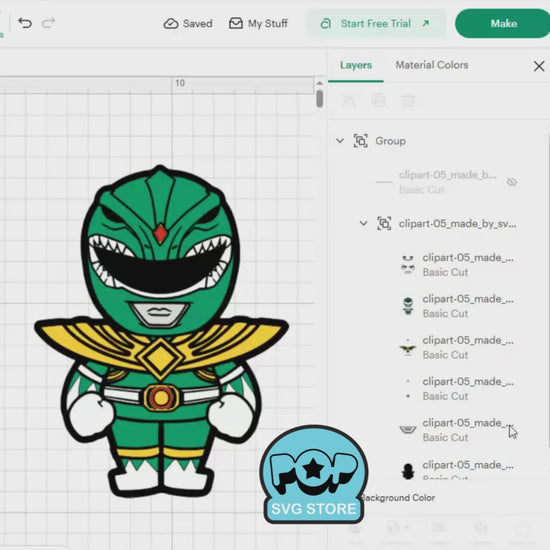Close the Layers panel with X
The width and height of the screenshot is (550, 550).
pos(539,66)
